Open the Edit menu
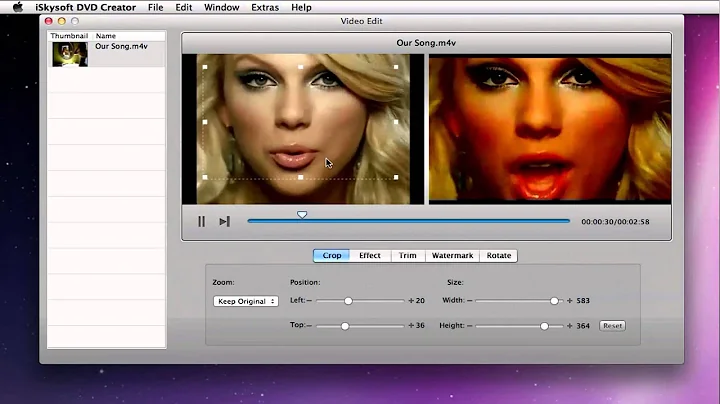This screenshot has width=720, height=404. pos(184,7)
